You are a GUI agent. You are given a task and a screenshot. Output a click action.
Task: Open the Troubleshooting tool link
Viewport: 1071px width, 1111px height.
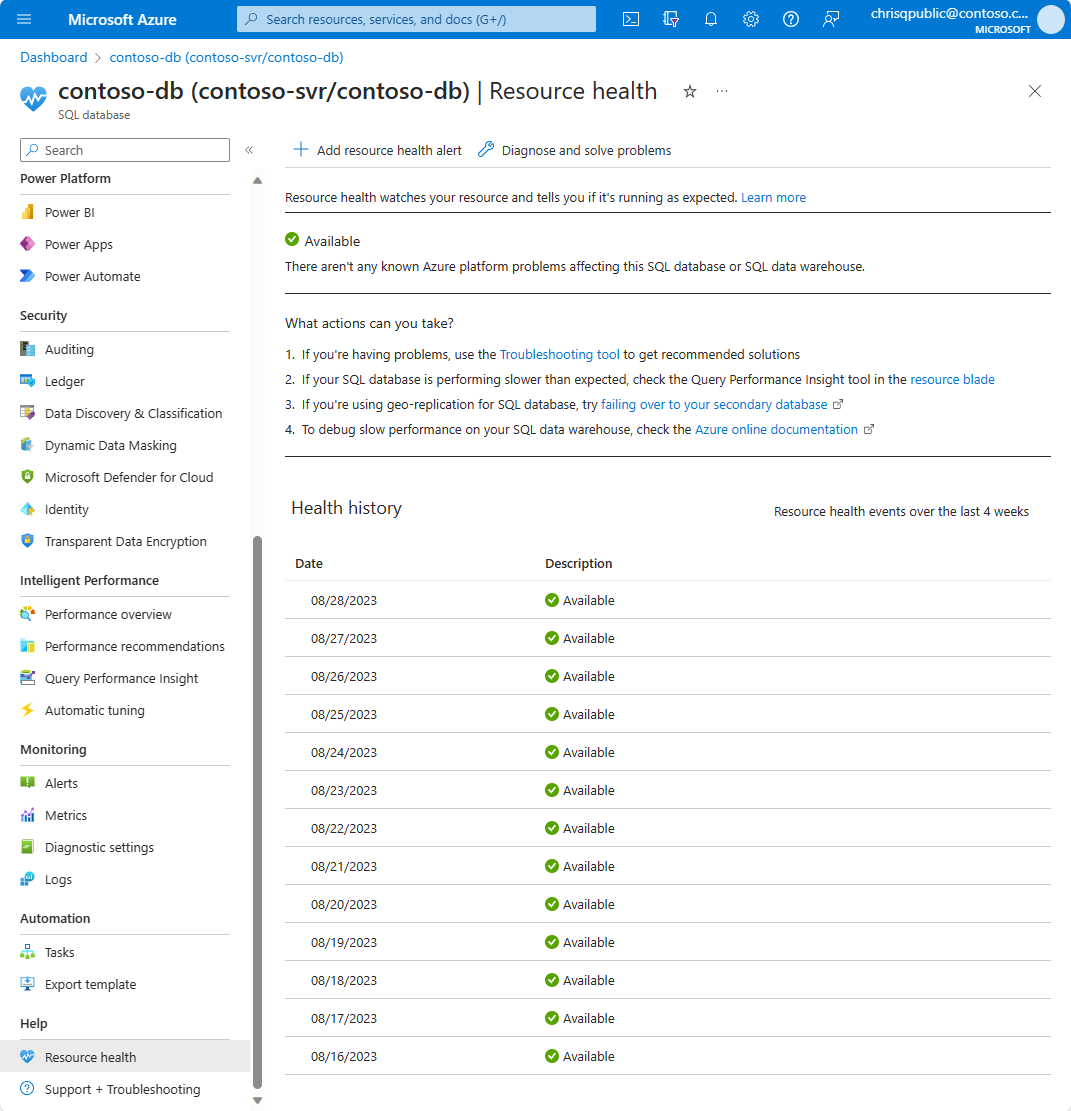pyautogui.click(x=559, y=354)
